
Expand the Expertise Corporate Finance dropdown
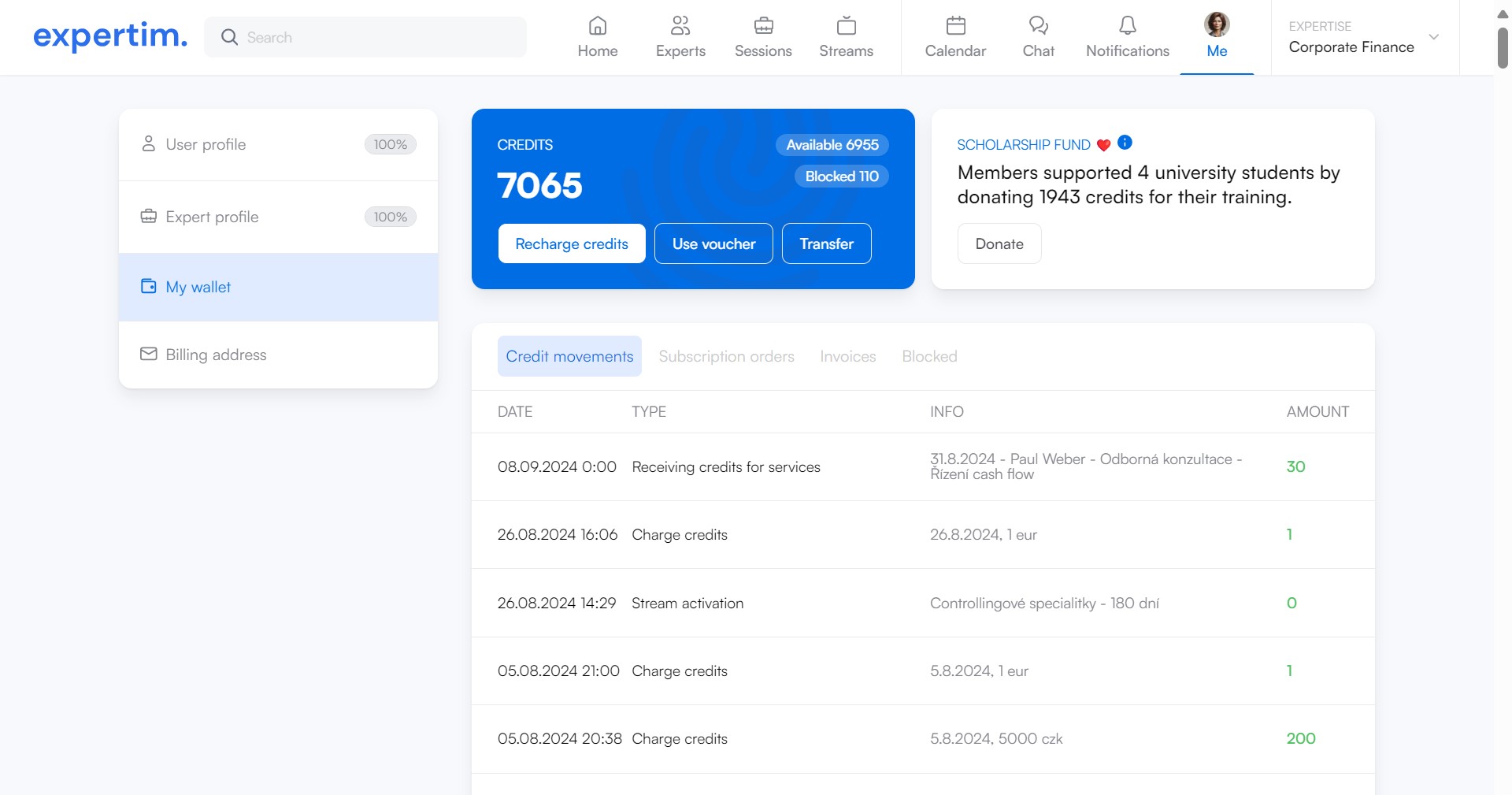pos(1433,37)
